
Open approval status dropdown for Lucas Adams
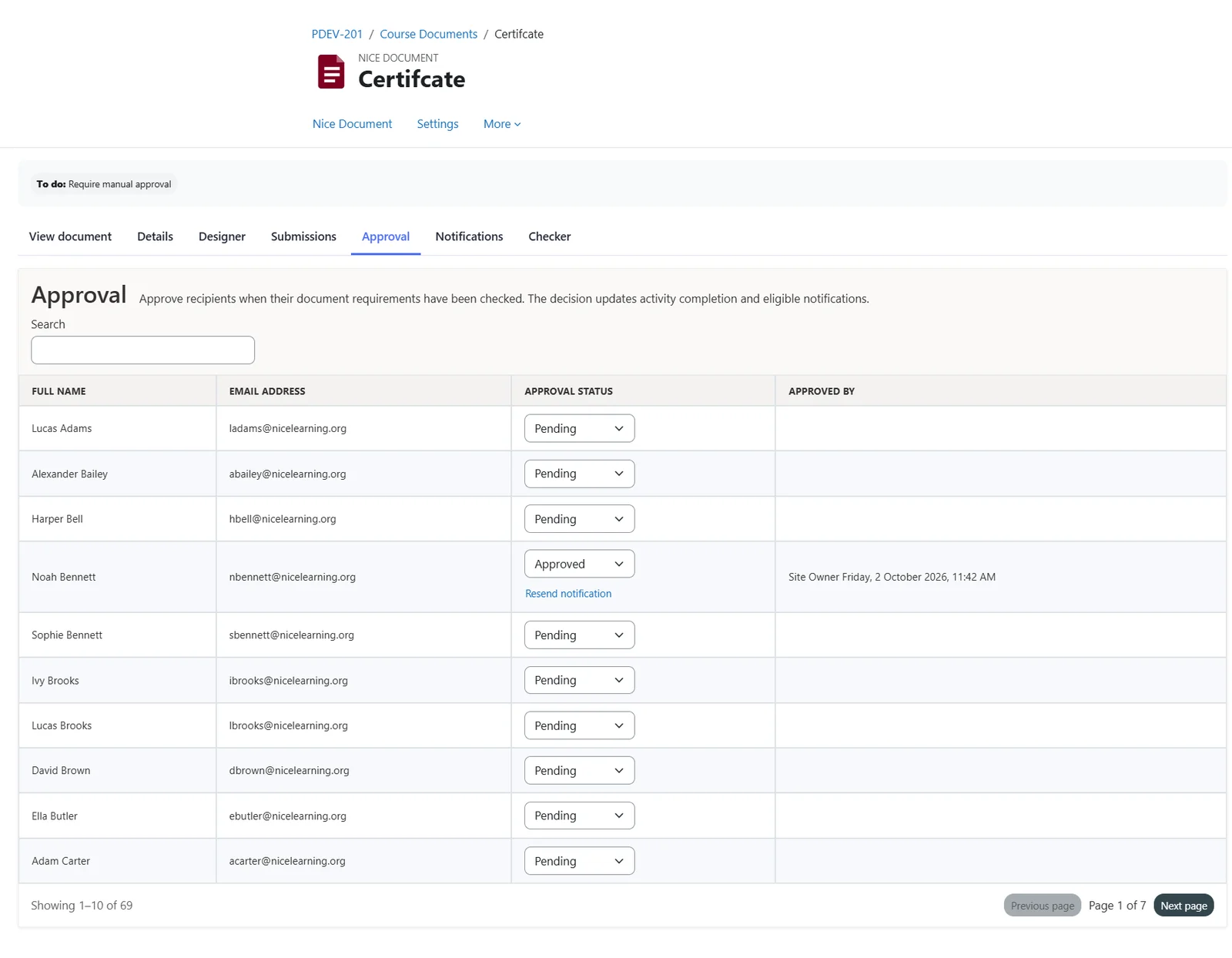pyautogui.click(x=579, y=428)
